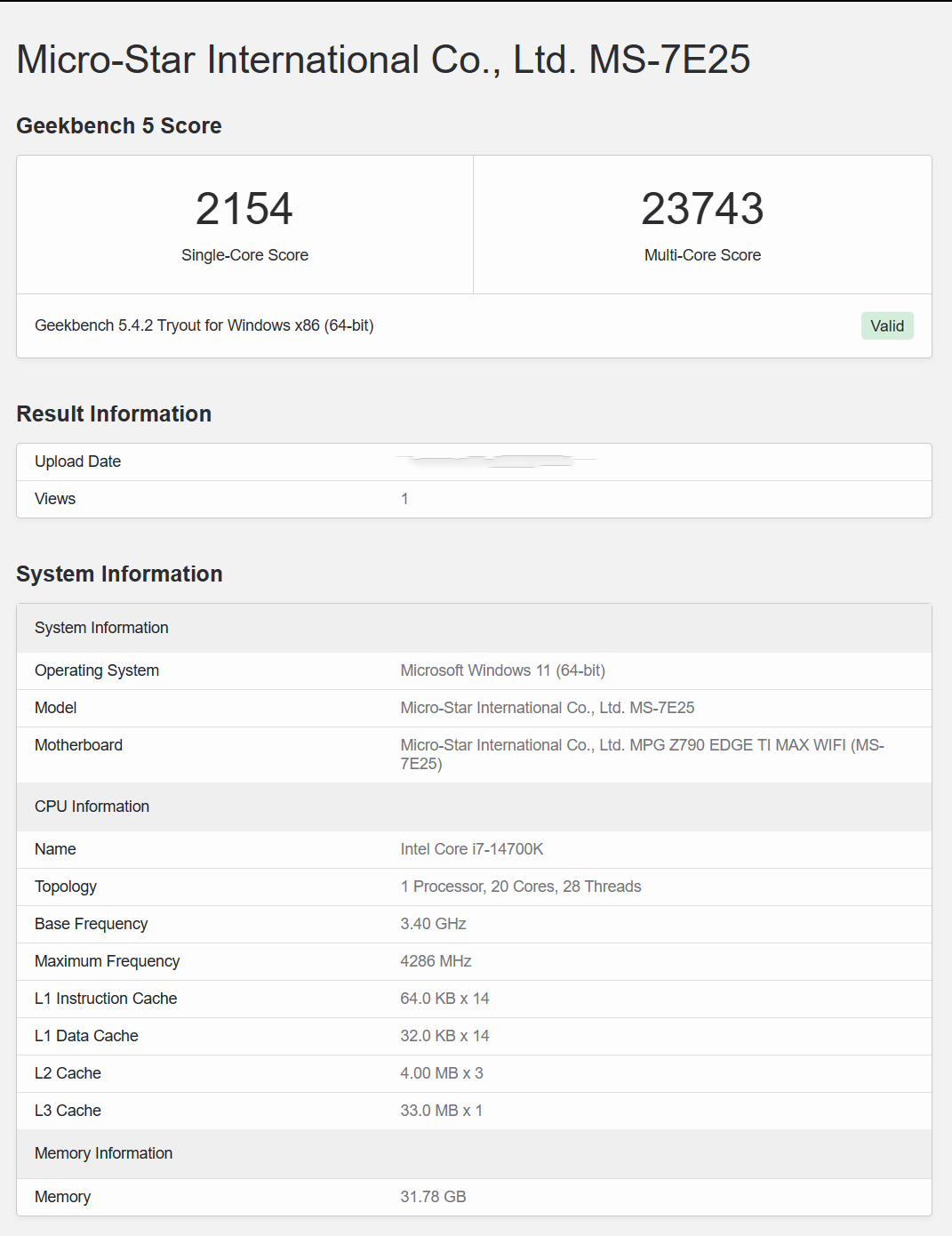Click the 4286 MHz maximum frequency value
Screen dimensions: 952x1236
tap(436, 961)
